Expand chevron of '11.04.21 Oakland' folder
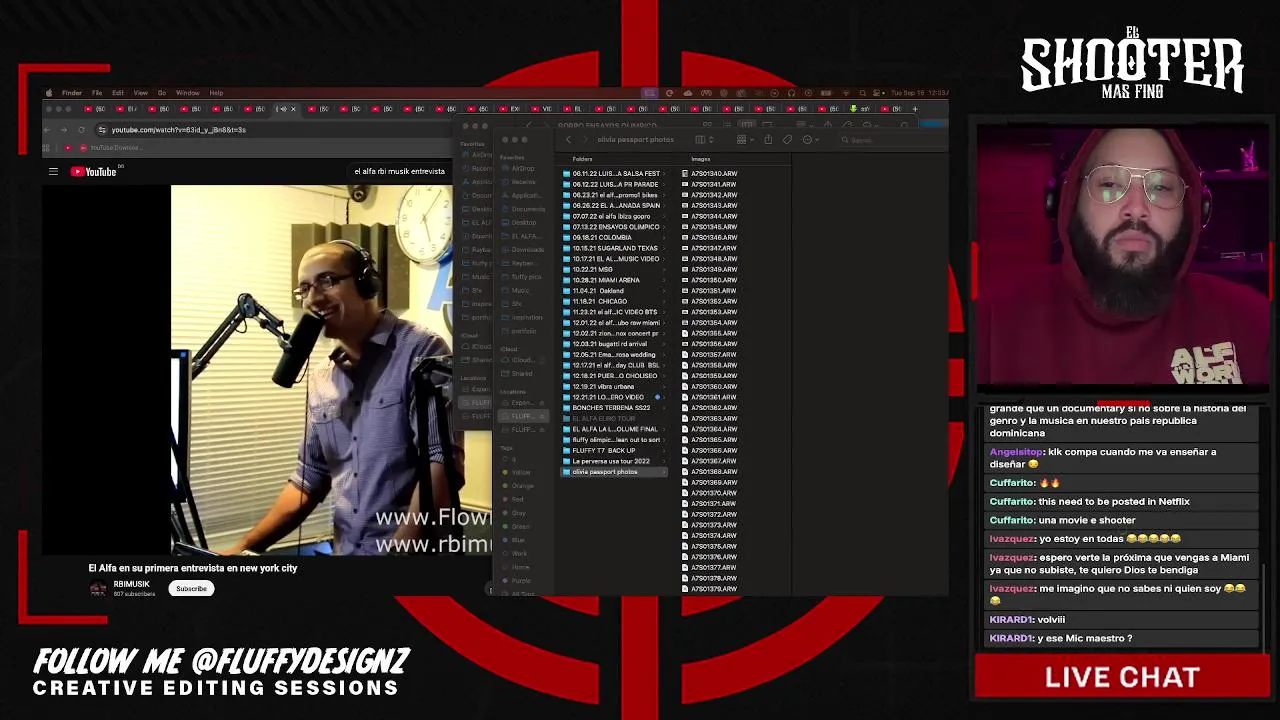This screenshot has height=720, width=1280. (664, 291)
